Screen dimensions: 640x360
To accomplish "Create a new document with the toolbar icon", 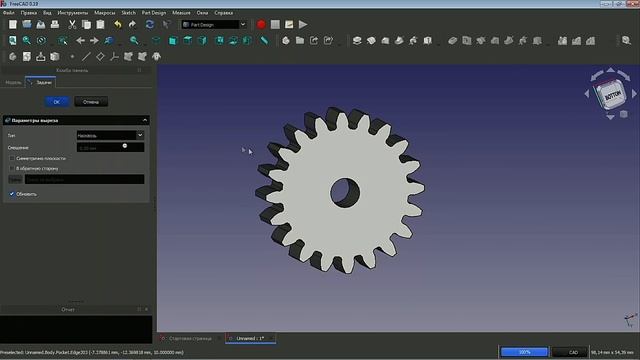I will [x=13, y=24].
